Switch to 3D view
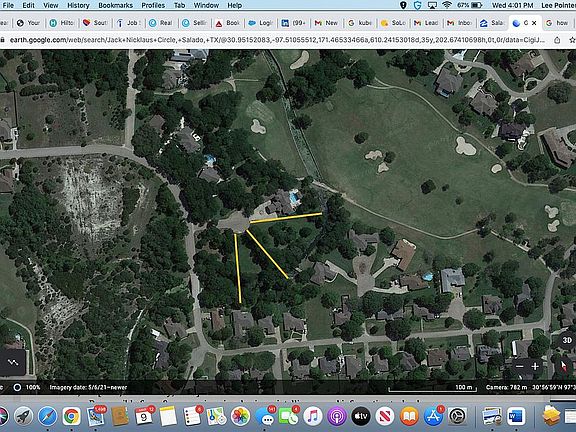This screenshot has width=576, height=432. 567,340
